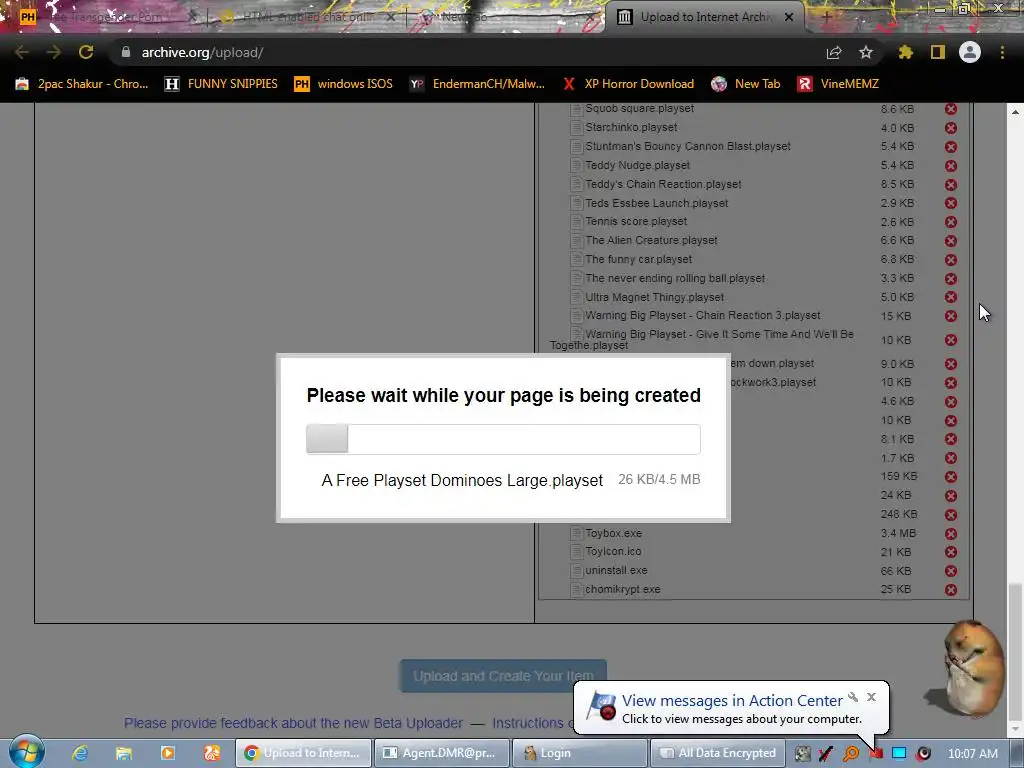
Task: Share this page from the address bar
Action: point(834,52)
